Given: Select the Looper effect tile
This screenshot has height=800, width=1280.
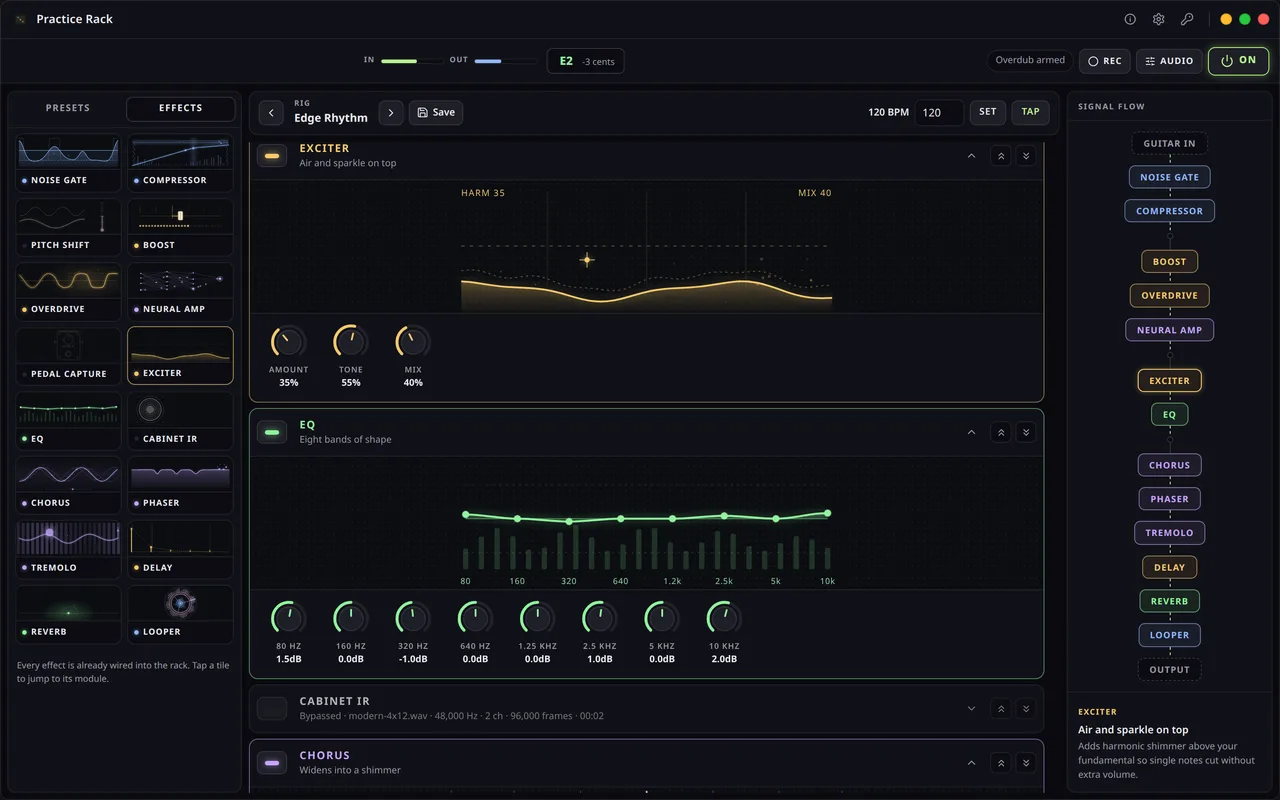Looking at the screenshot, I should pyautogui.click(x=180, y=614).
